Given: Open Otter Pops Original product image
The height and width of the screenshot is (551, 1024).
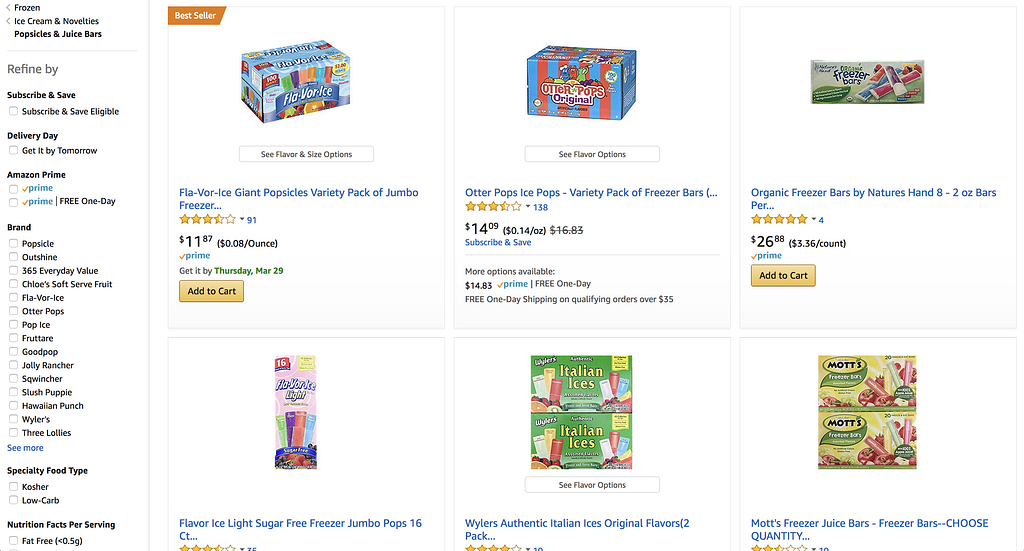Looking at the screenshot, I should tap(591, 82).
